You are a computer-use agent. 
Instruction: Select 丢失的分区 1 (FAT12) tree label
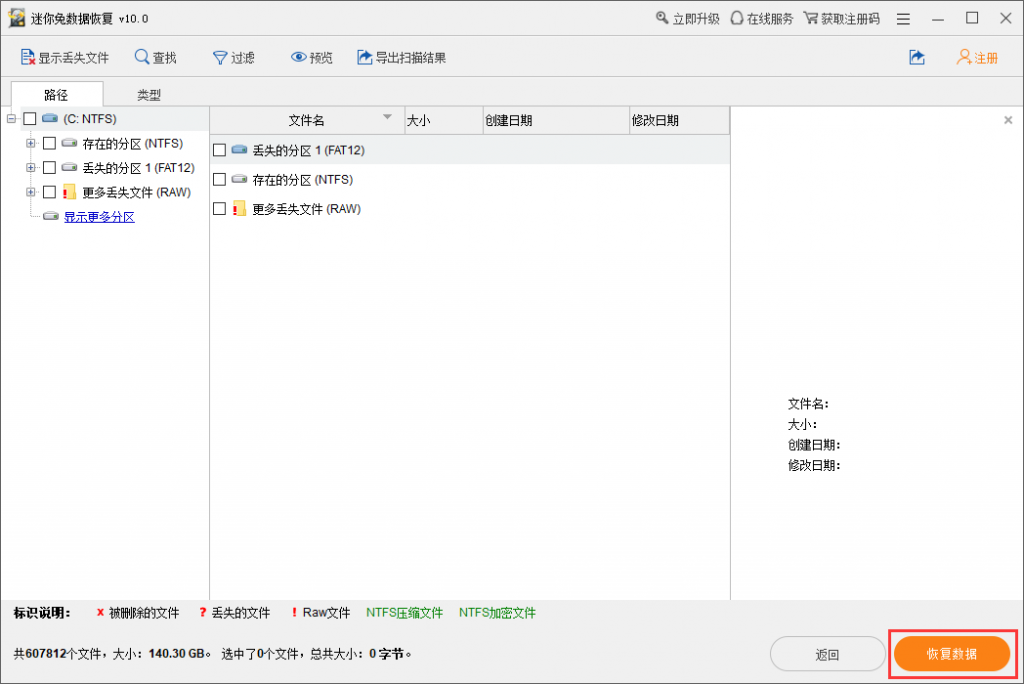[138, 168]
